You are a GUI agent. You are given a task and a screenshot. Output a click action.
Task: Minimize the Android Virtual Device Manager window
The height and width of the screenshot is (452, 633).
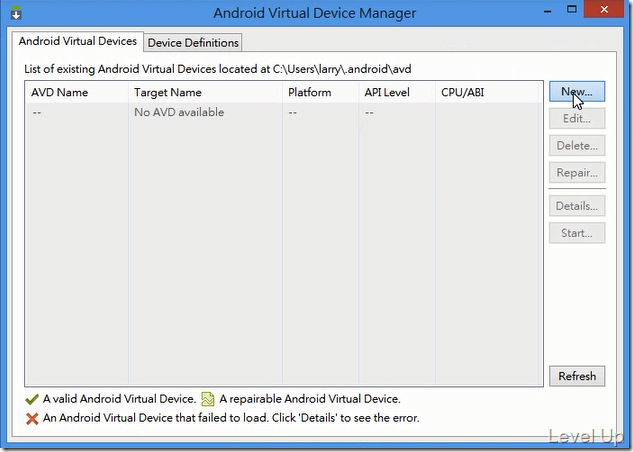click(x=548, y=10)
